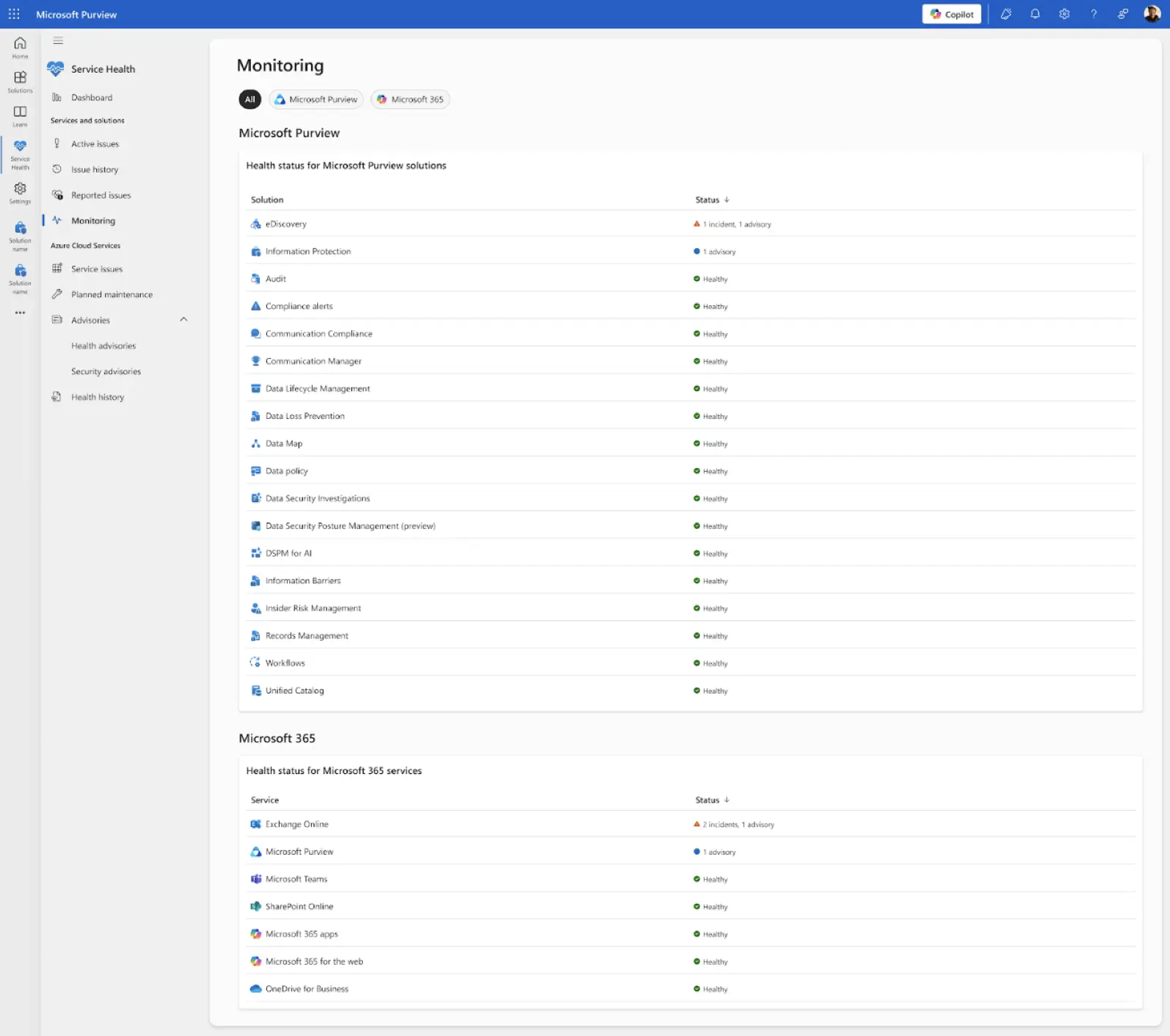Image resolution: width=1170 pixels, height=1036 pixels.
Task: Open Health advisories sub-item
Action: pyautogui.click(x=103, y=346)
